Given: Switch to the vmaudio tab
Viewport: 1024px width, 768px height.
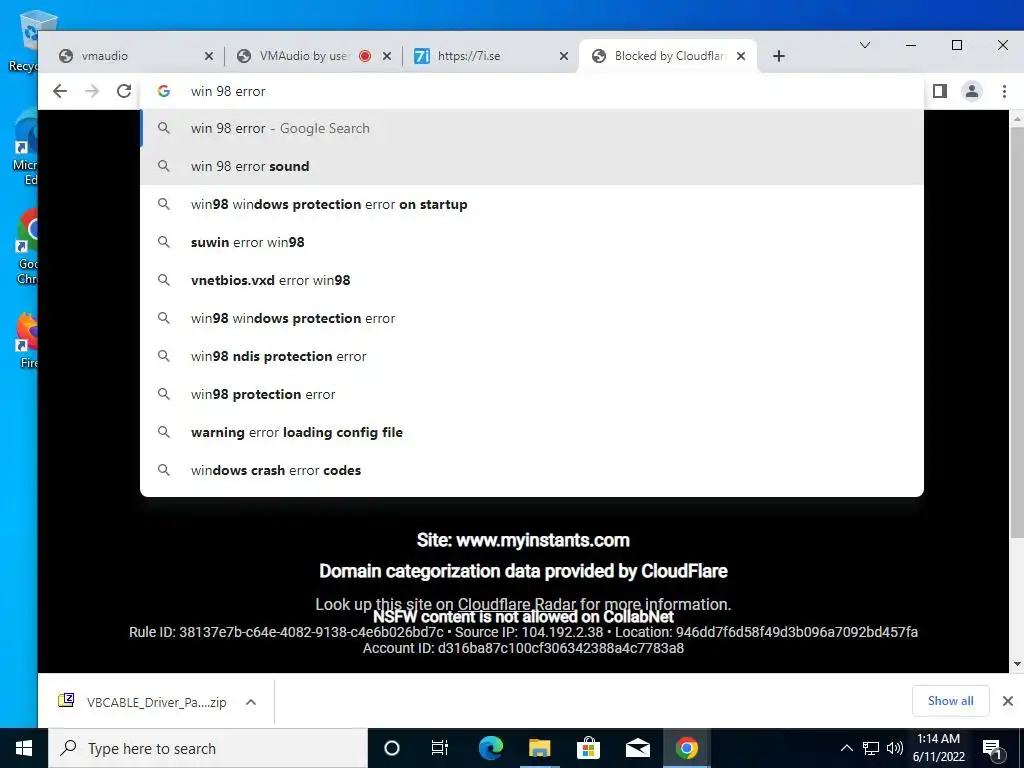Looking at the screenshot, I should [136, 56].
